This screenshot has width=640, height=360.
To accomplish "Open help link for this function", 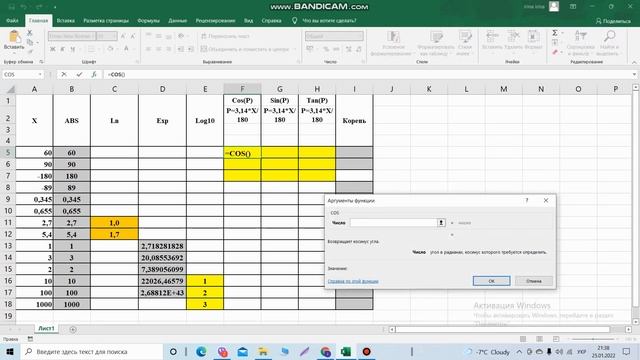I will [353, 281].
